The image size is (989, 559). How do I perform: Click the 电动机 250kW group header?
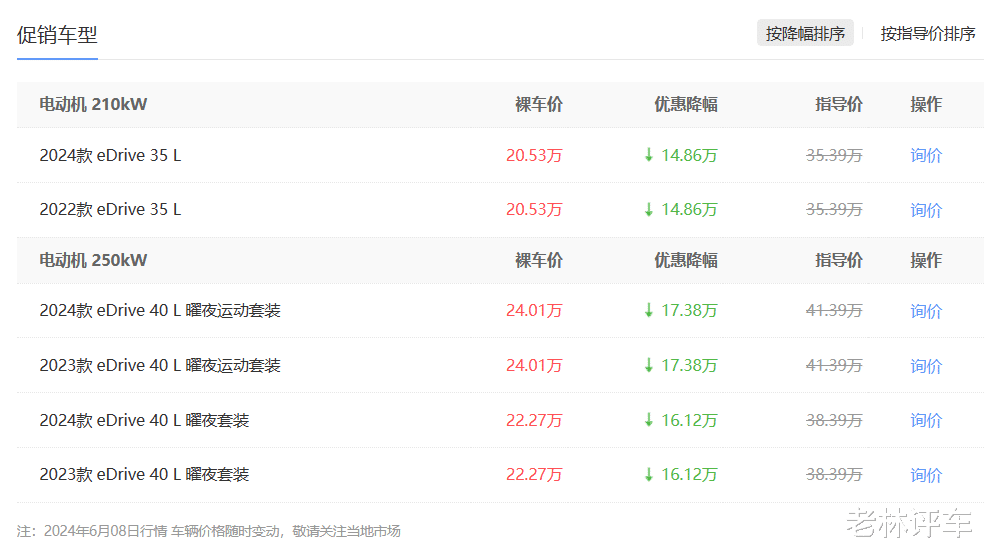point(93,260)
